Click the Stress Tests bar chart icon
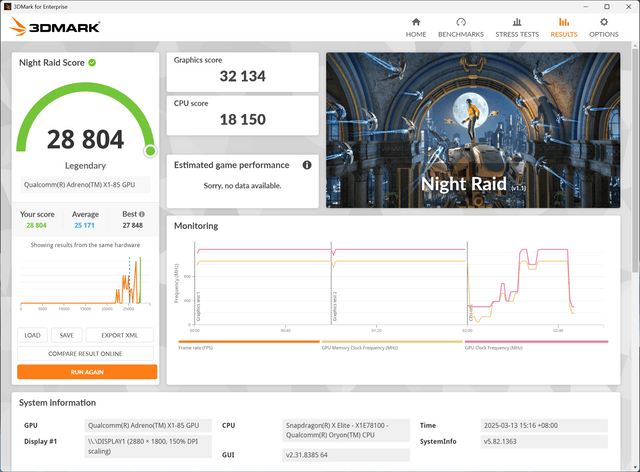640x472 pixels. (x=517, y=22)
